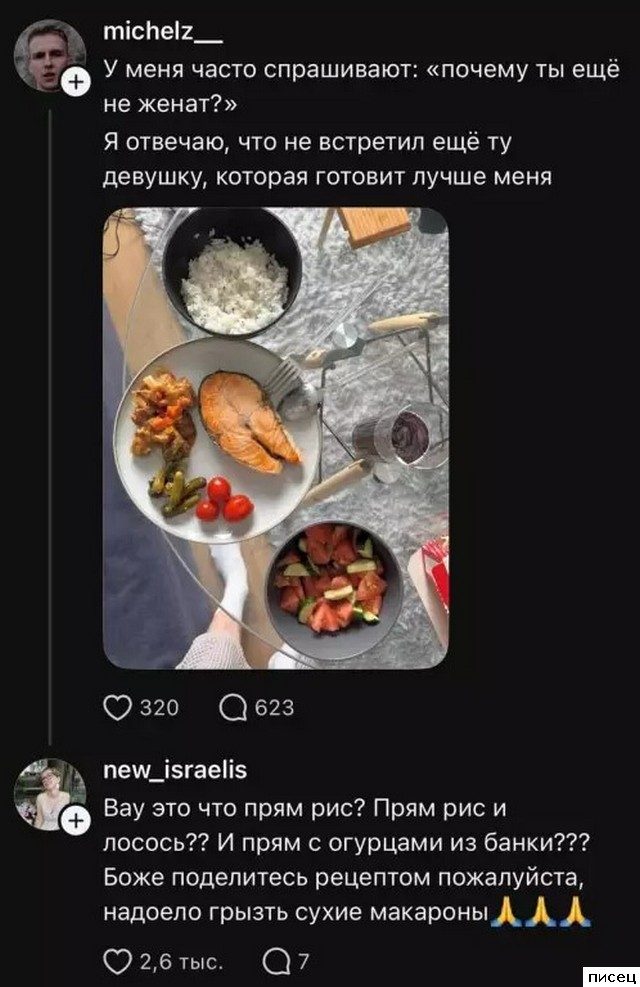The image size is (640, 987).
Task: Open comments on michelz__ post via bubble icon
Action: pos(234,707)
